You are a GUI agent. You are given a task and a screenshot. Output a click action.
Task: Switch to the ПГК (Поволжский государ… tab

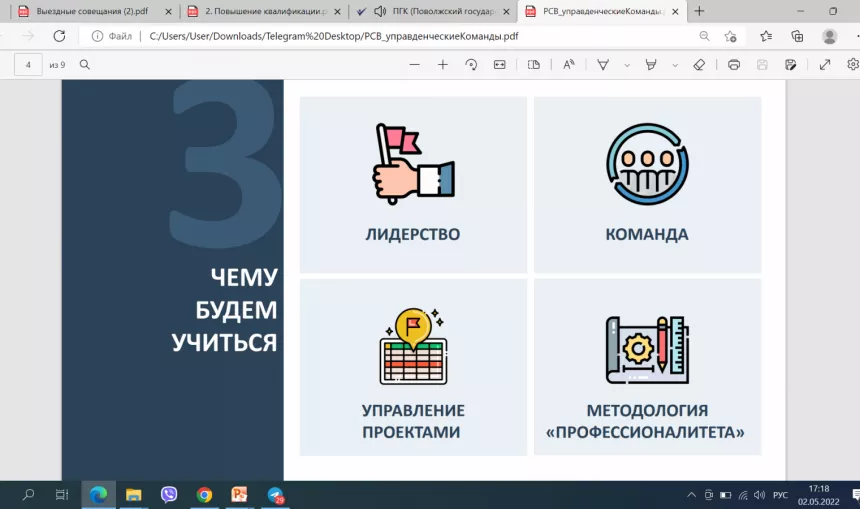(432, 11)
